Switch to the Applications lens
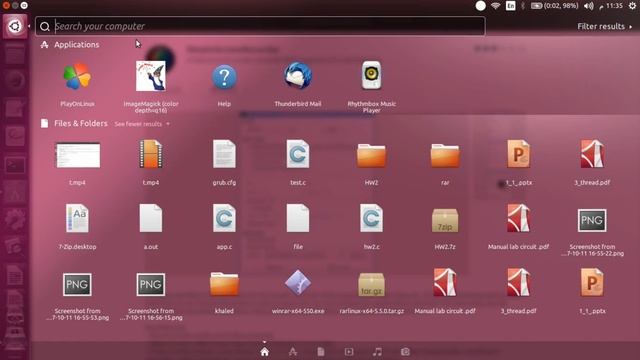 tap(293, 351)
